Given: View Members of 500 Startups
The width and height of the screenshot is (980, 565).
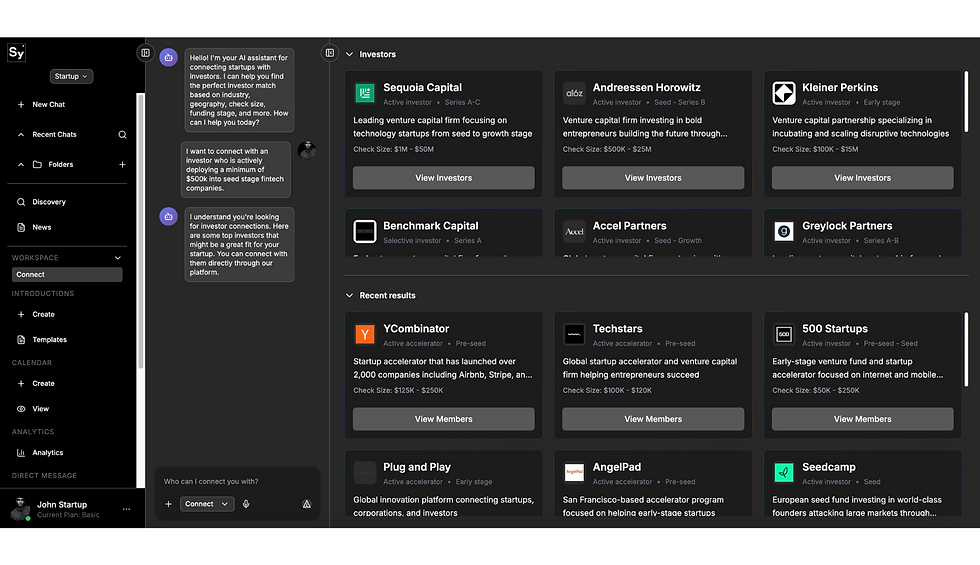Looking at the screenshot, I should click(x=862, y=419).
